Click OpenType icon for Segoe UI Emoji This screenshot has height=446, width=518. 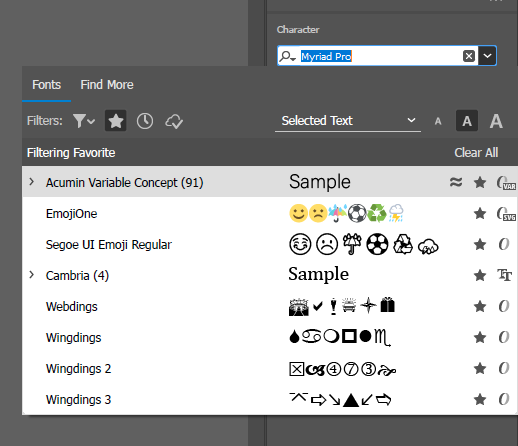[504, 244]
